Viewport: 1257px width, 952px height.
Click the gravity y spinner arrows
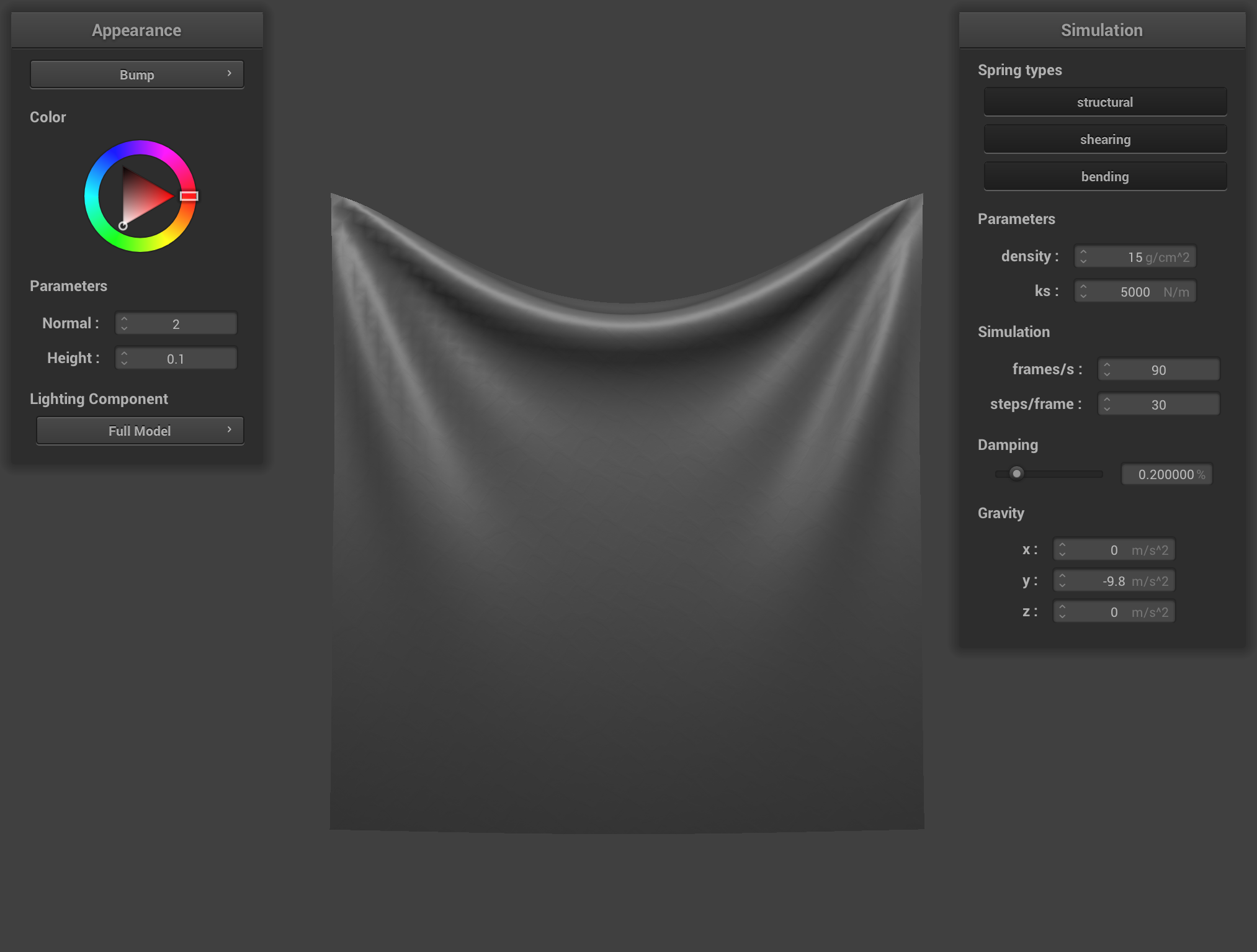[x=1062, y=581]
